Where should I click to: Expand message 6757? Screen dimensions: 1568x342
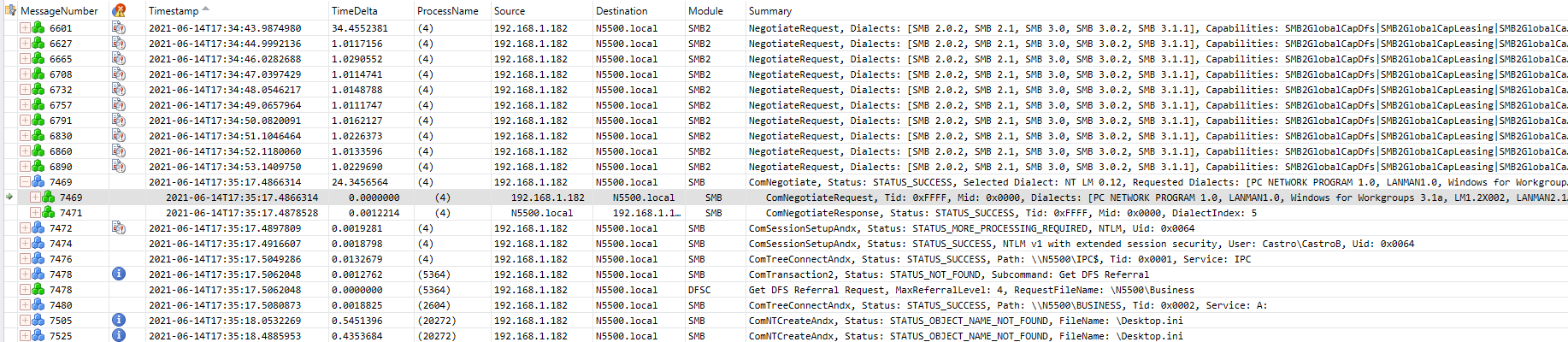coord(25,105)
